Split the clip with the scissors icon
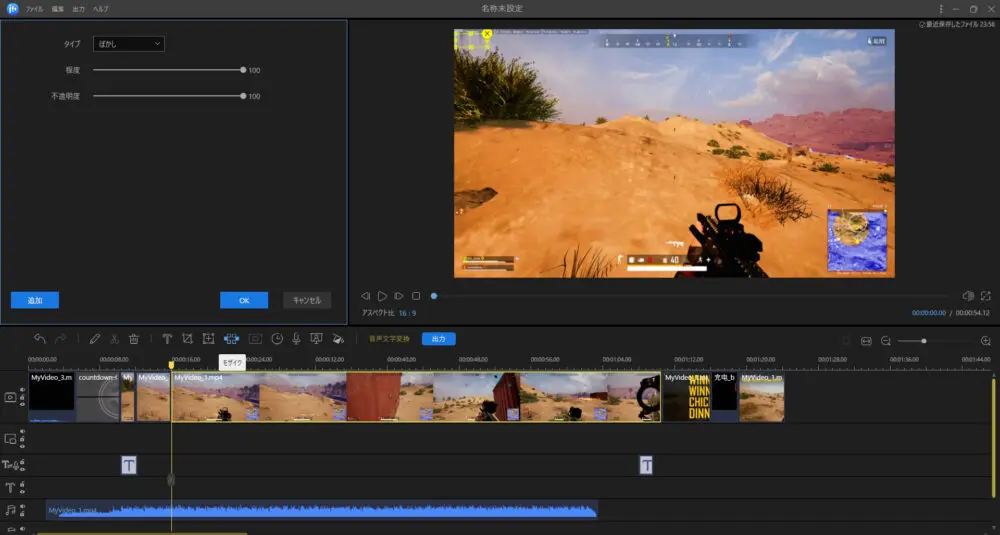 [x=114, y=339]
